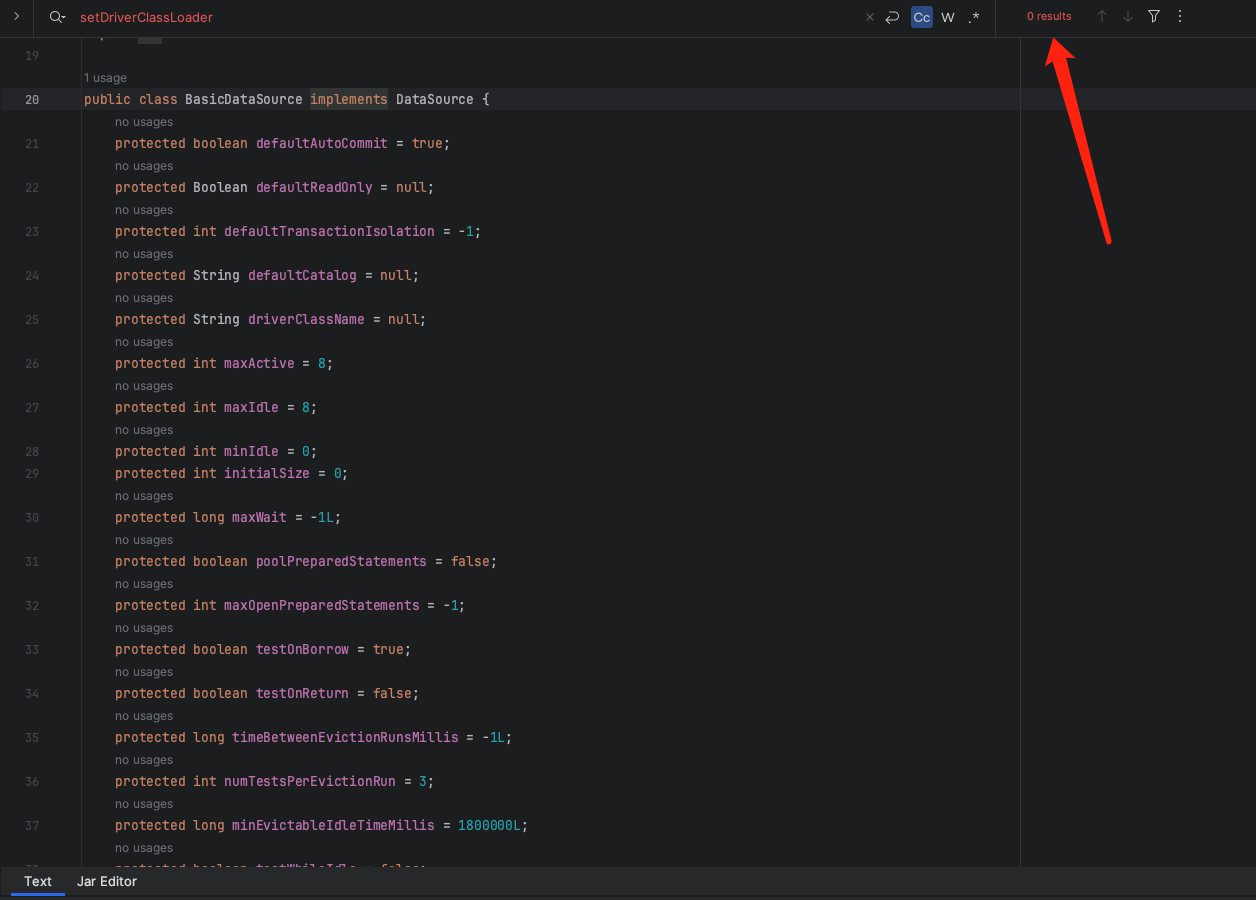The image size is (1256, 900).
Task: Click the maxWait field name
Action: pos(259,517)
